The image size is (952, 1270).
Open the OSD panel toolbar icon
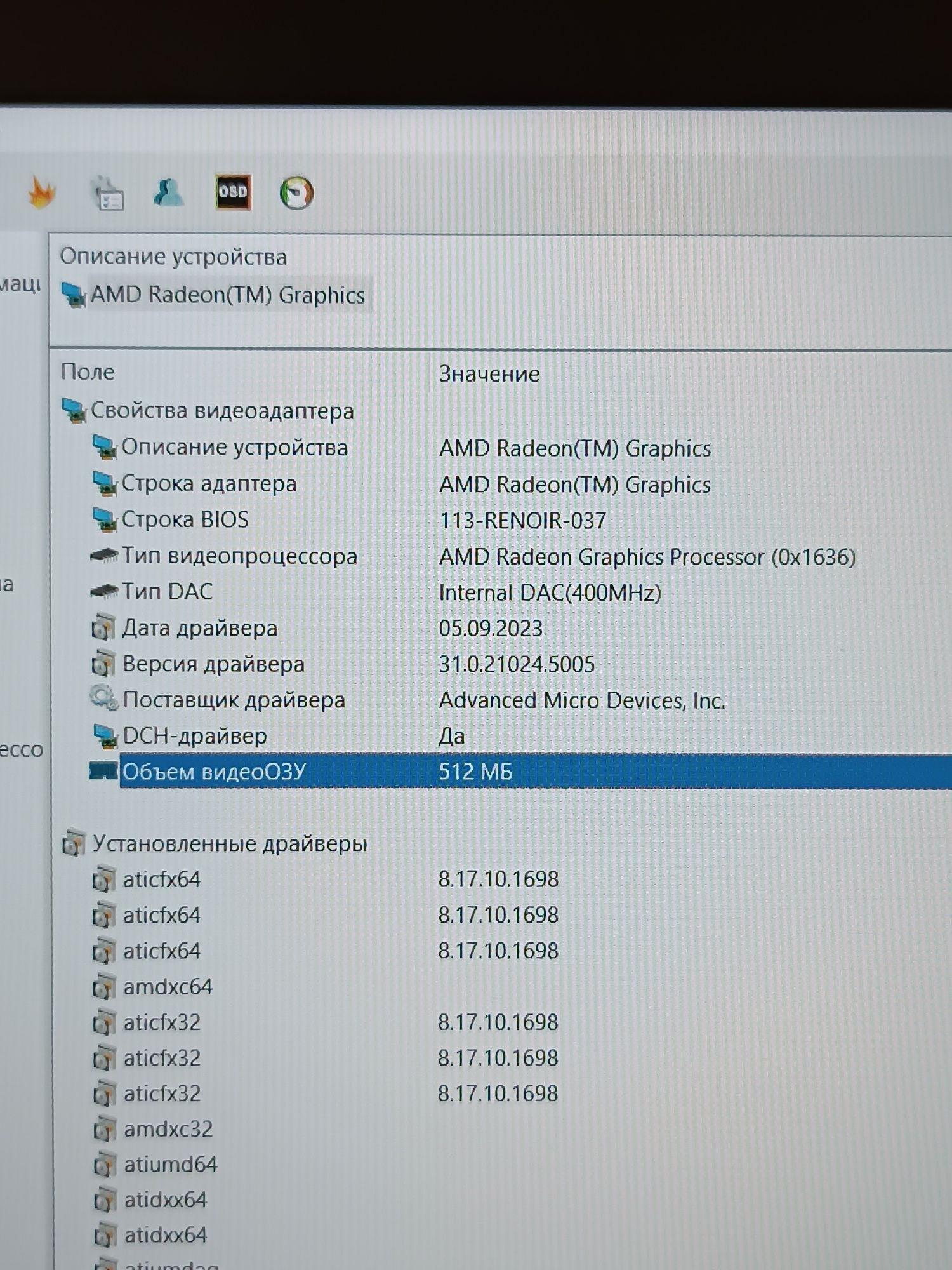click(x=233, y=192)
